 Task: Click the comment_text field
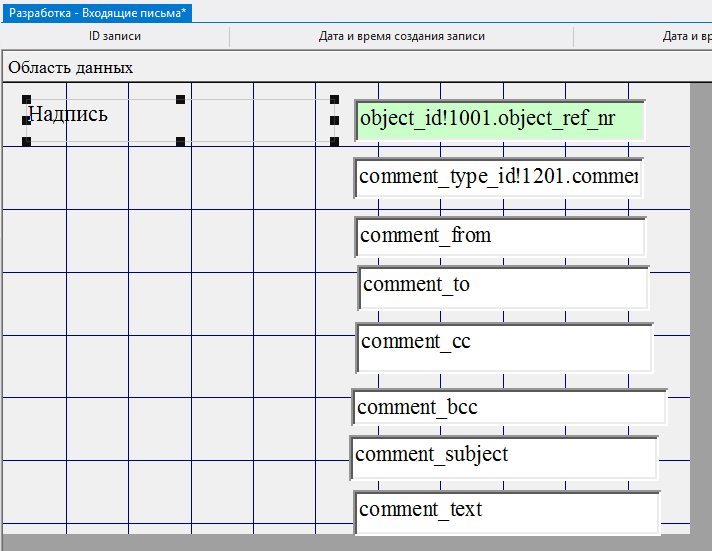pos(506,511)
